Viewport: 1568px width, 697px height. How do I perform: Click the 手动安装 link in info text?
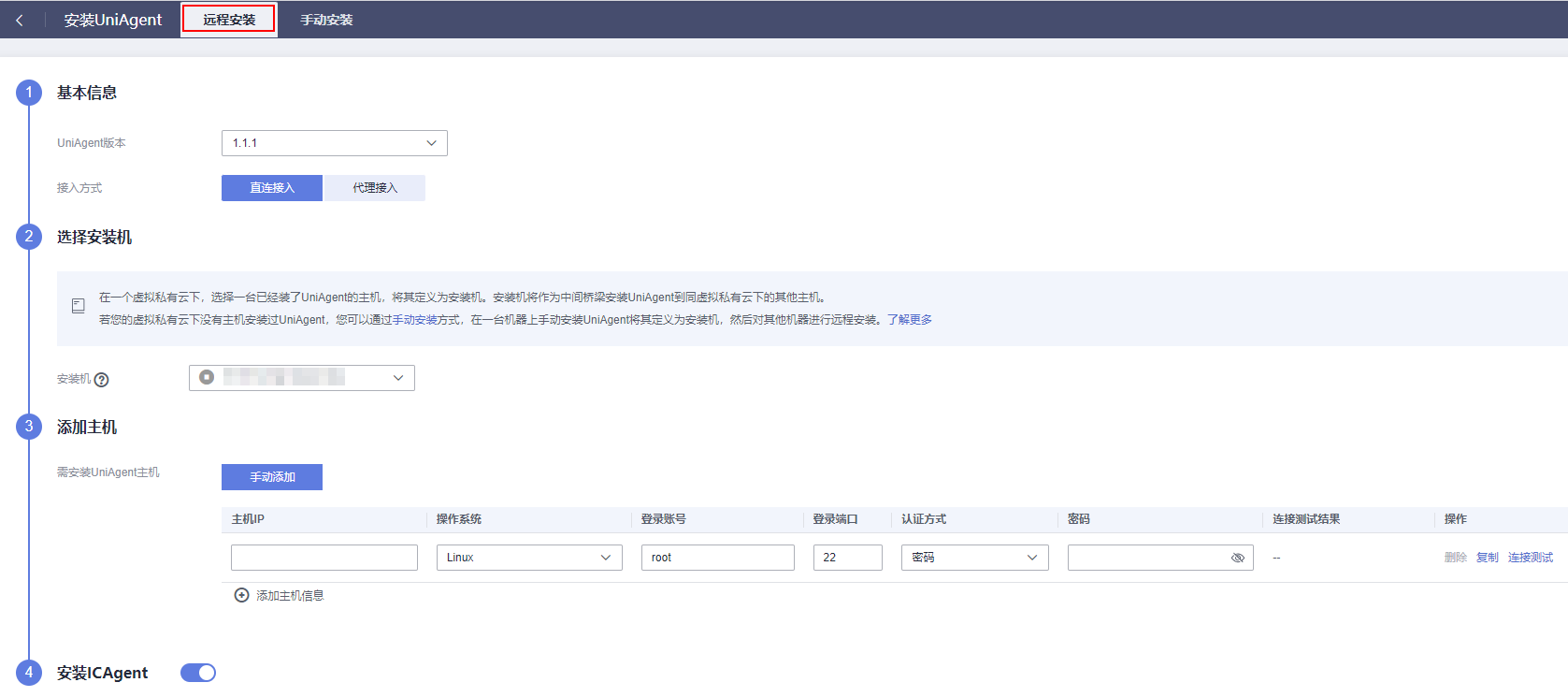[415, 320]
